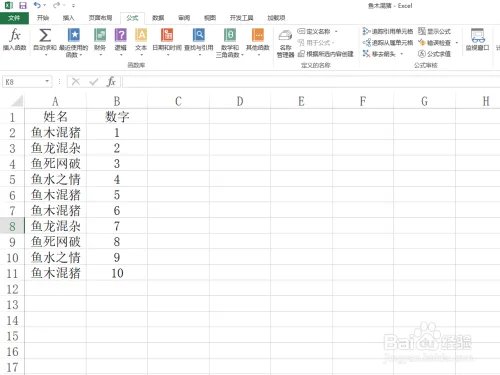
Task: Select column A header
Action: pyautogui.click(x=55, y=101)
